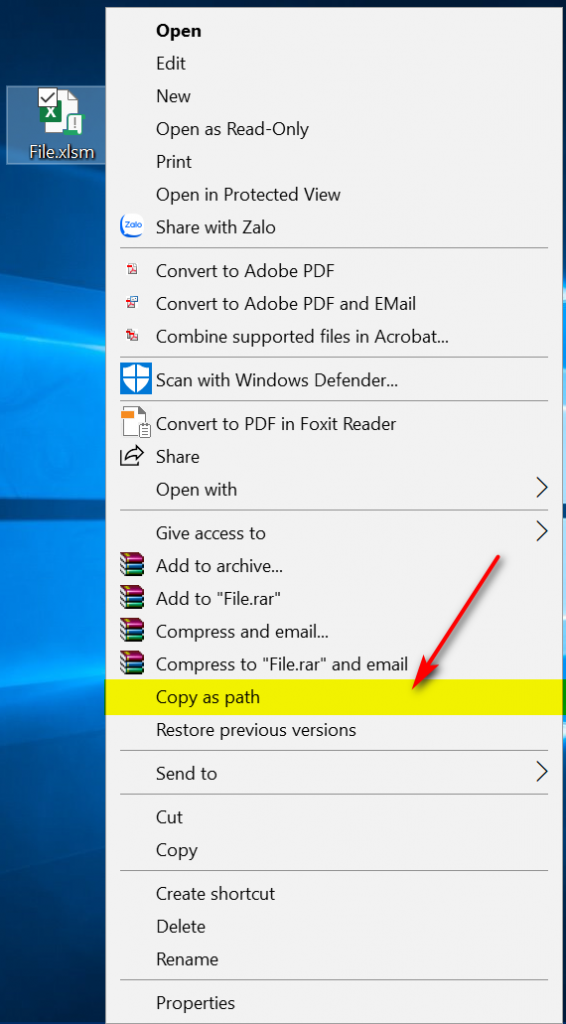Viewport: 566px width, 1024px height.
Task: Click the Windows Defender shield icon
Action: point(136,379)
